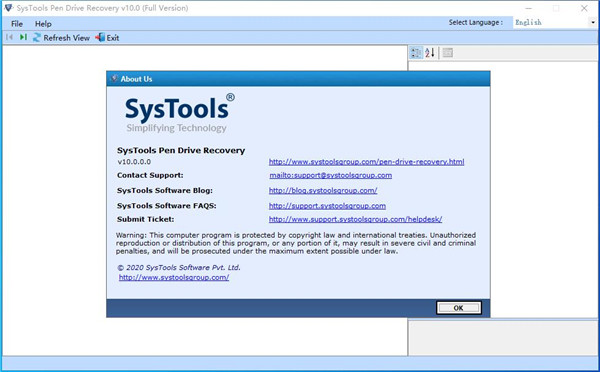Click the Refresh View label in the toolbar

click(67, 38)
